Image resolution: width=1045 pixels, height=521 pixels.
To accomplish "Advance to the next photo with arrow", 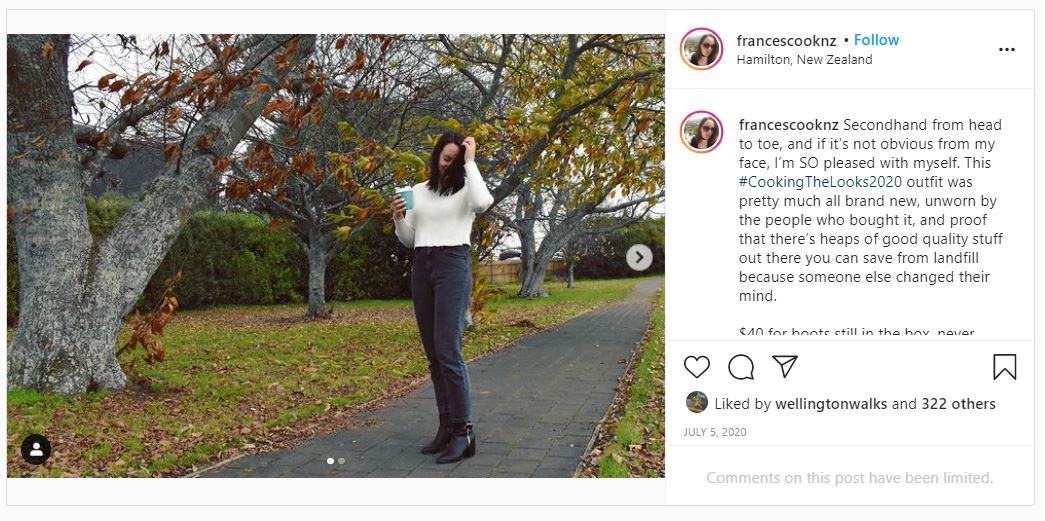I will 639,258.
